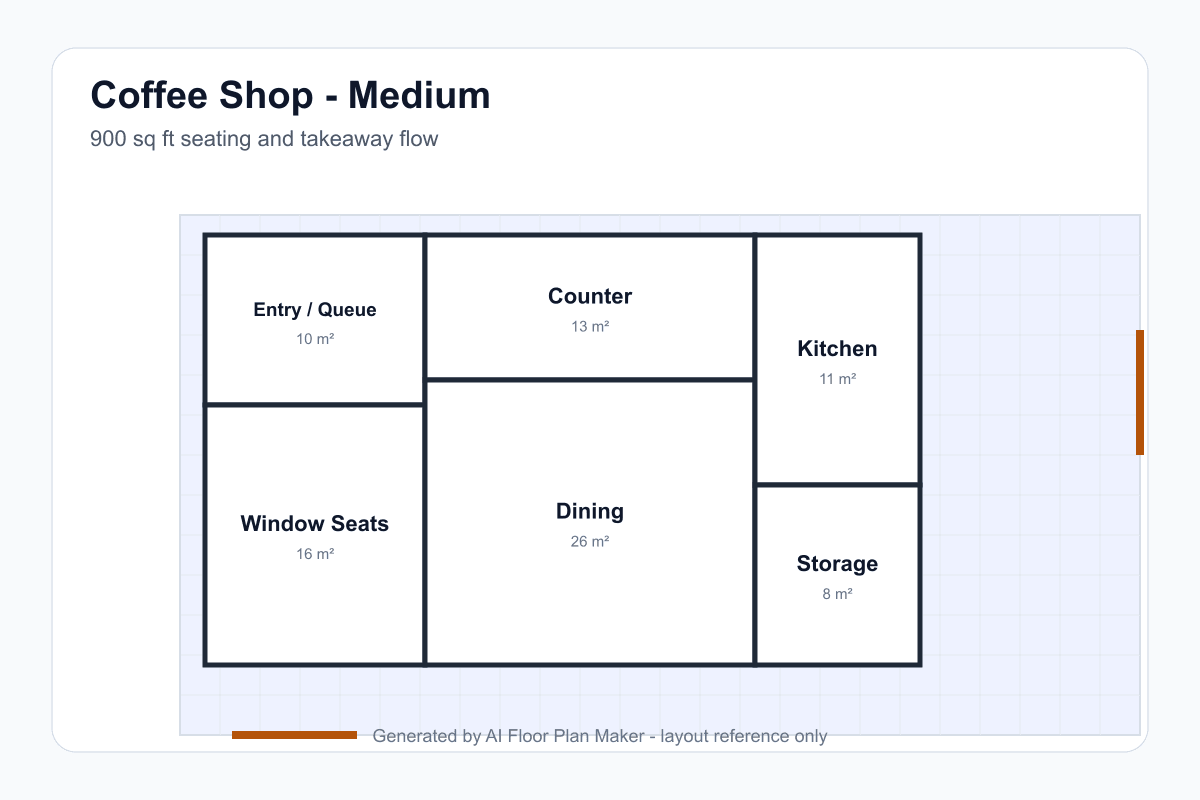1200x800 pixels.
Task: Click the wall between Counter and Dining
Action: 590,380
